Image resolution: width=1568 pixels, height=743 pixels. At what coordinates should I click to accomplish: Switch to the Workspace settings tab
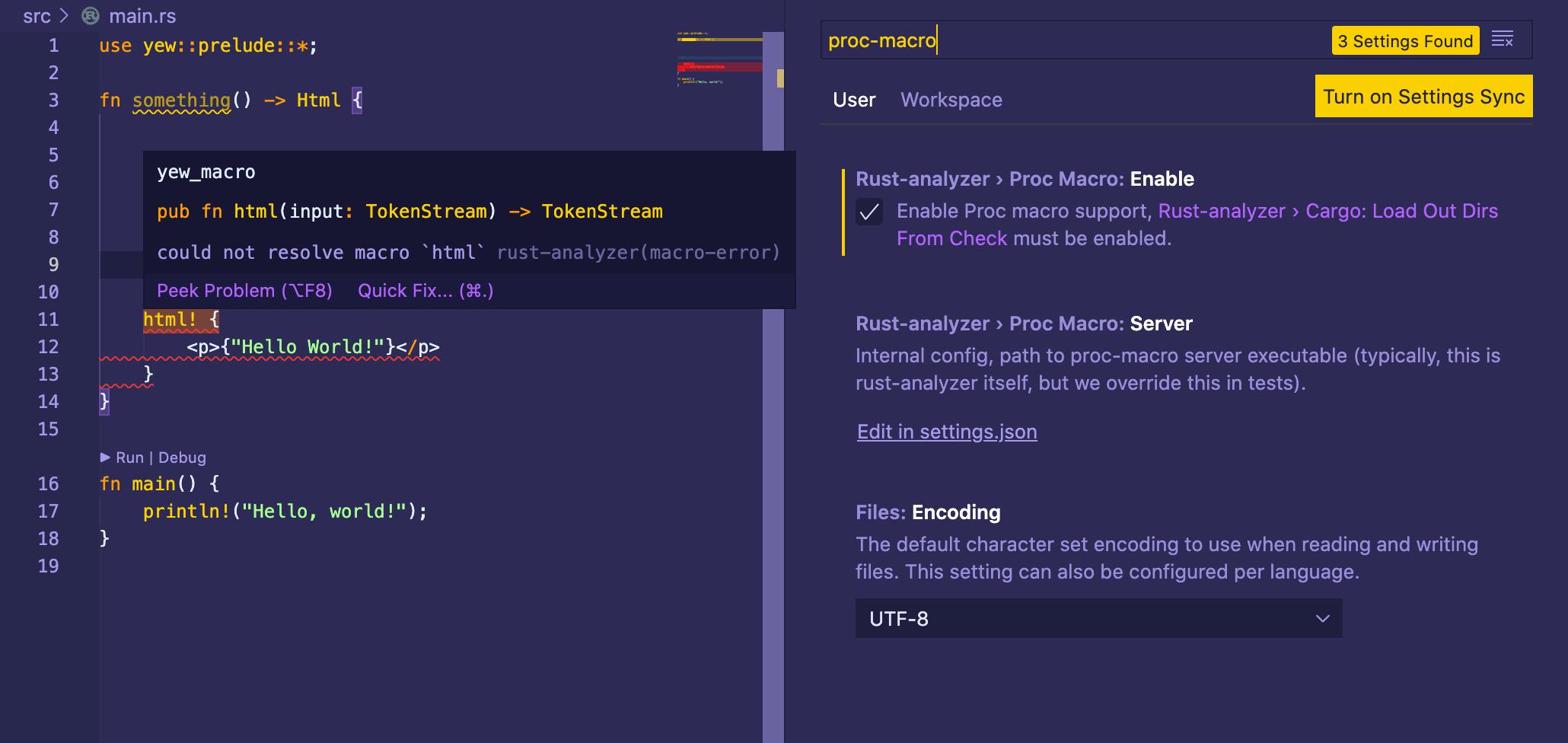click(x=951, y=99)
